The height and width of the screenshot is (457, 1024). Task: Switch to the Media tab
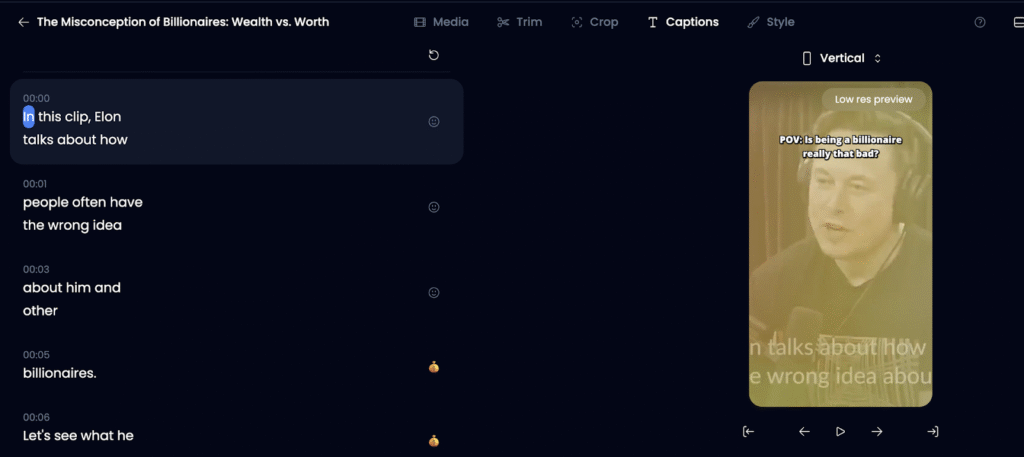[x=441, y=22]
